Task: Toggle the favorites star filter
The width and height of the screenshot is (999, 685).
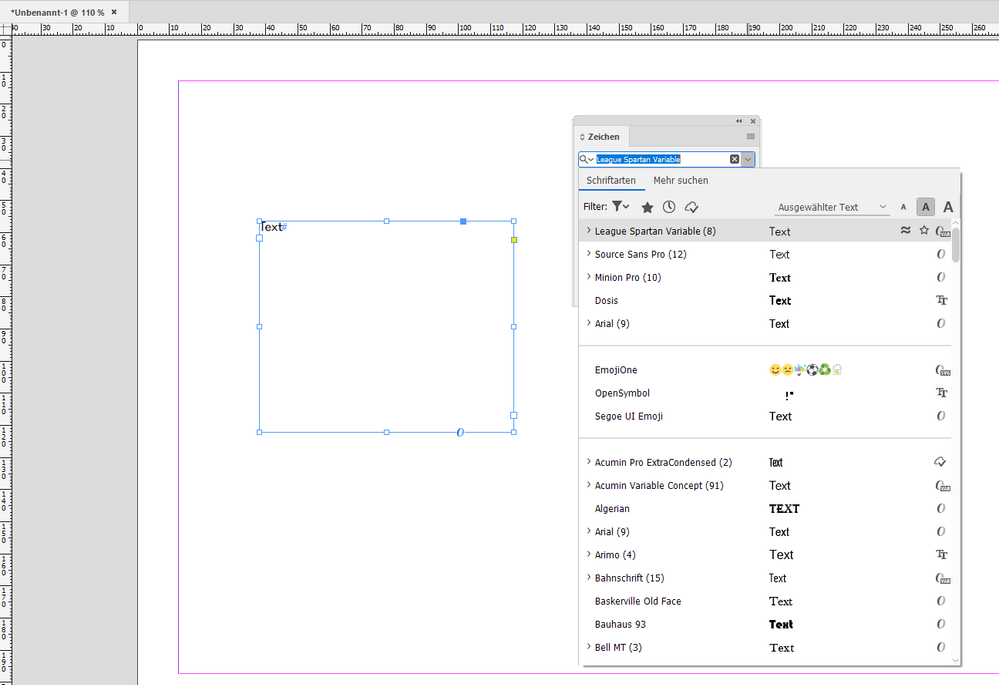Action: tap(647, 207)
